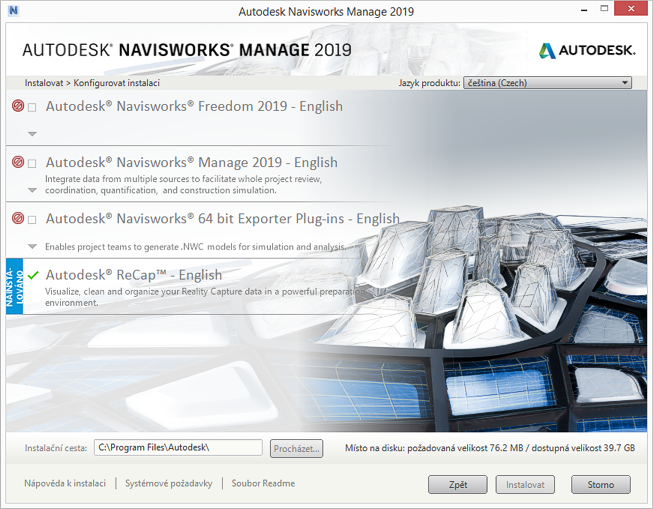Expand the 64 bit Exporter Plug-ins options arrow
Image resolution: width=653 pixels, height=509 pixels.
coord(32,246)
